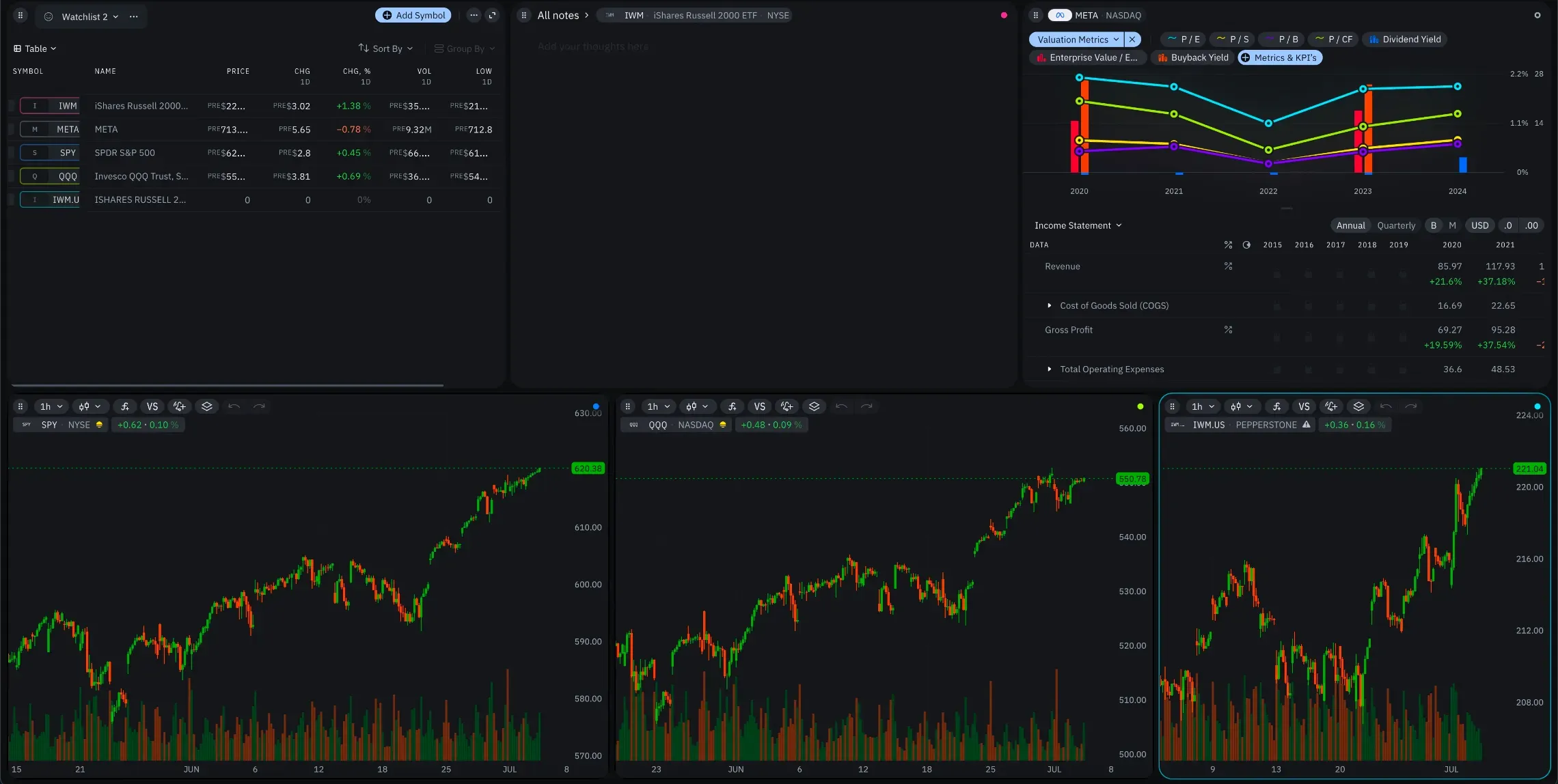The image size is (1558, 784).
Task: Open VS compare on the QQQ chart
Action: [x=759, y=406]
